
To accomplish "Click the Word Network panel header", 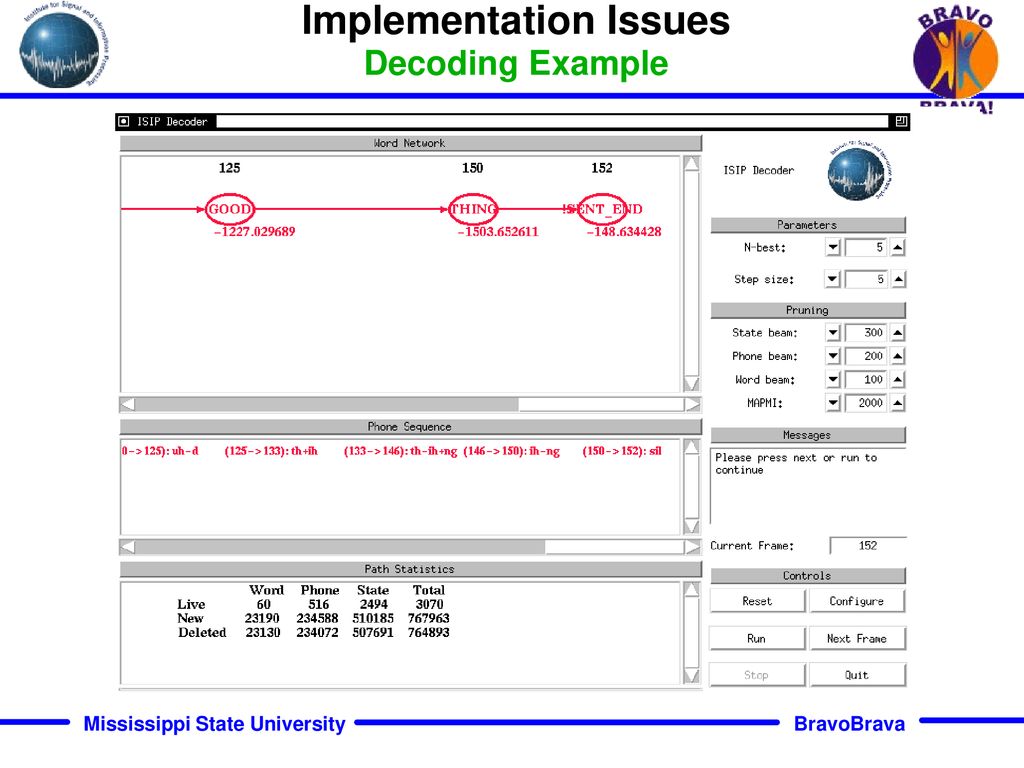I will point(410,143).
